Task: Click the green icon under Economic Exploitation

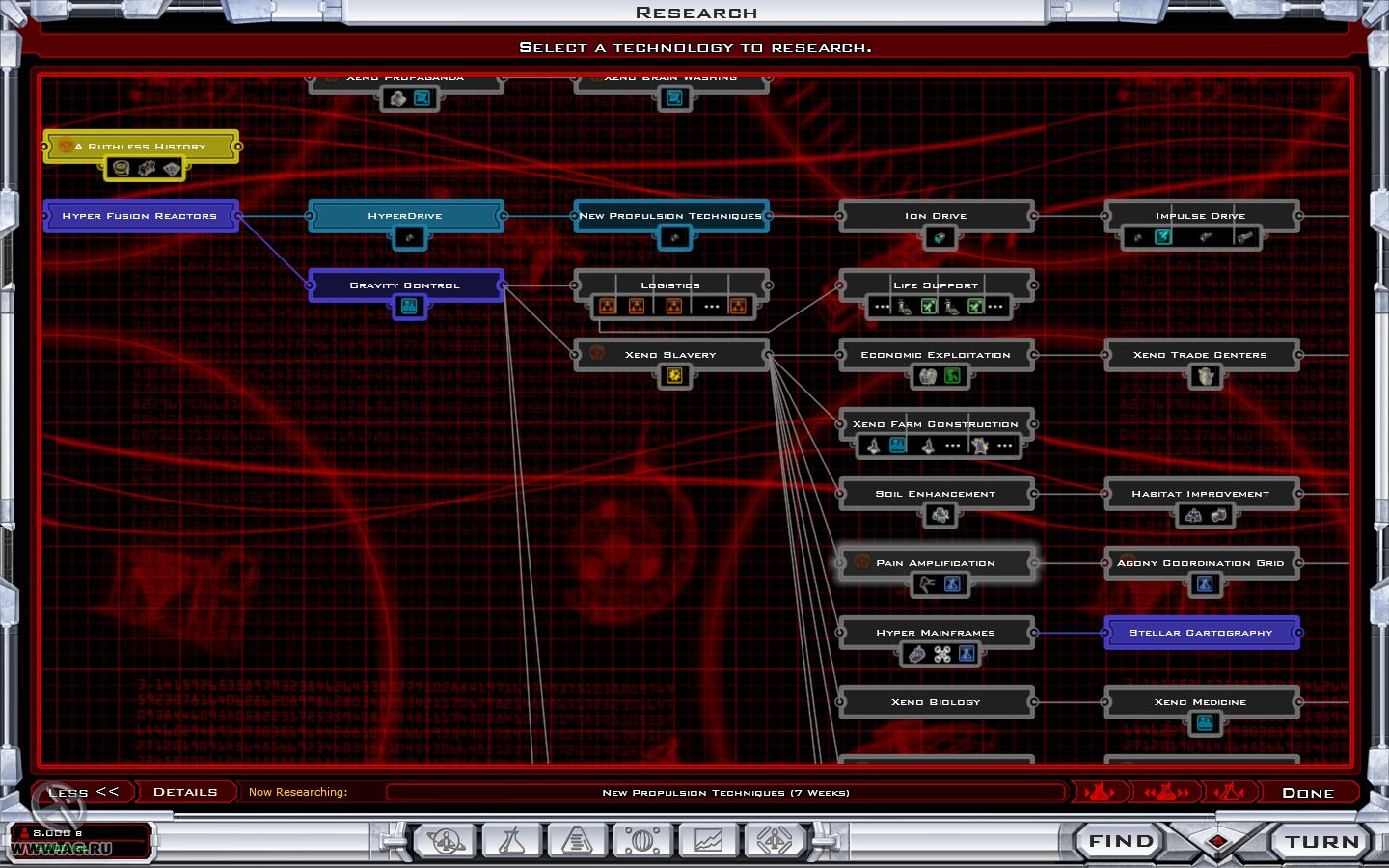Action: pyautogui.click(x=952, y=376)
